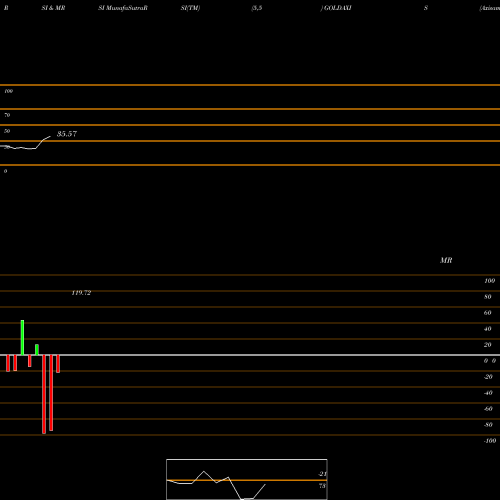The width and height of the screenshot is (500, 500).
Task: Click the 35.57 RSI value label
Action: (67, 134)
